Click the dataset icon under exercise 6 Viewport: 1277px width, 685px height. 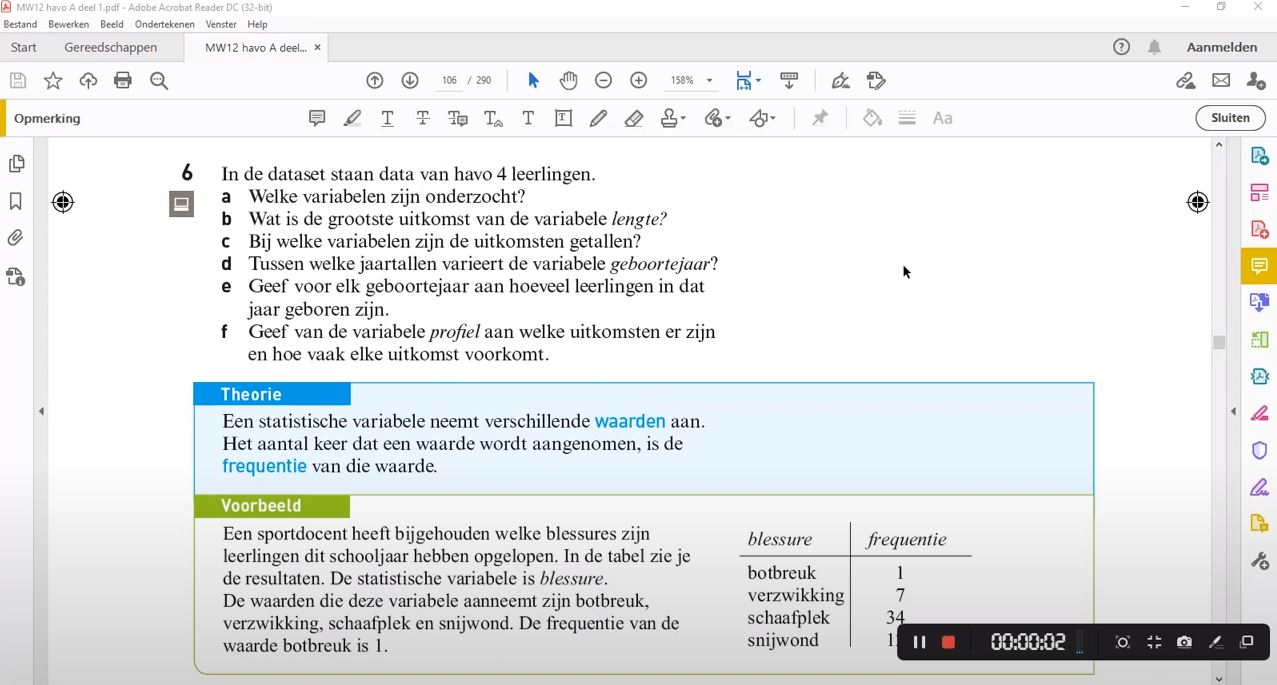181,205
